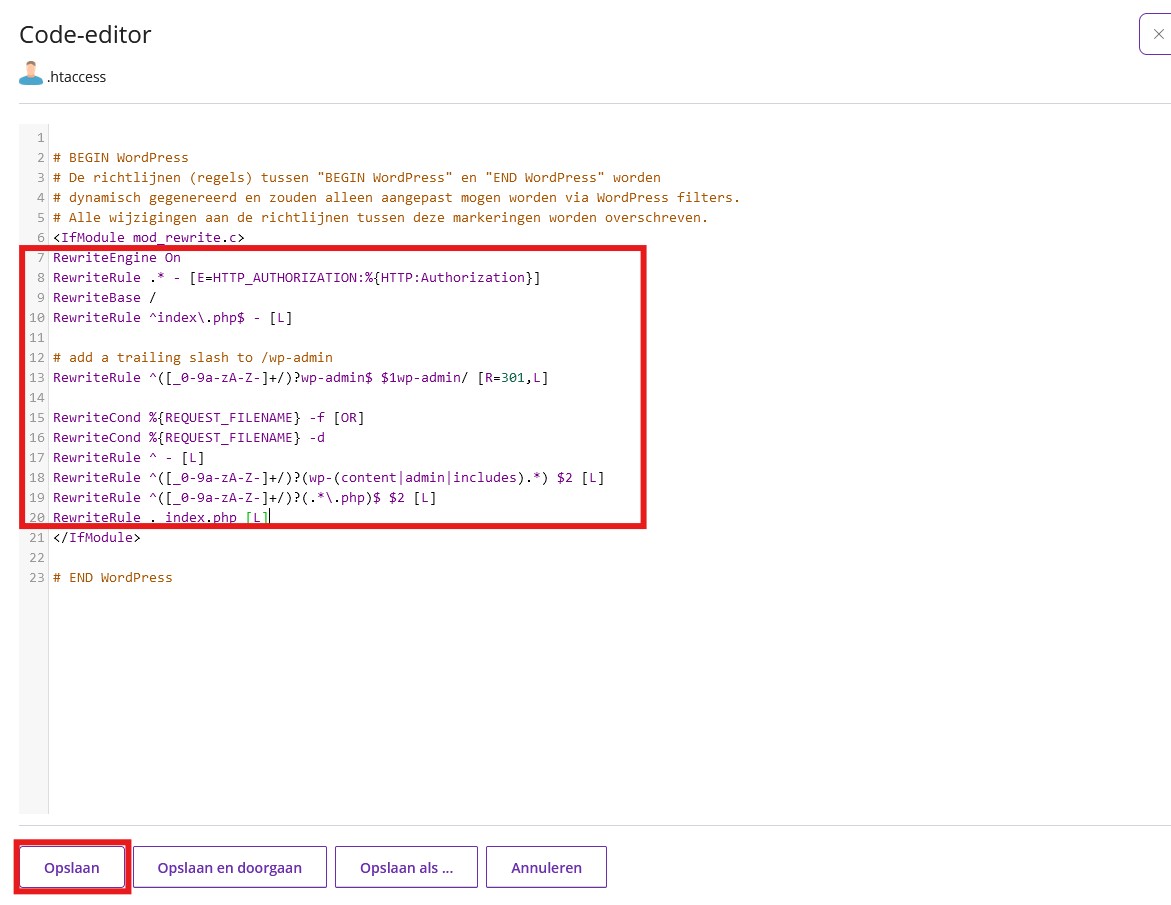The height and width of the screenshot is (905, 1171).
Task: Click the wp-admin trailing slash comment
Action: [x=193, y=357]
